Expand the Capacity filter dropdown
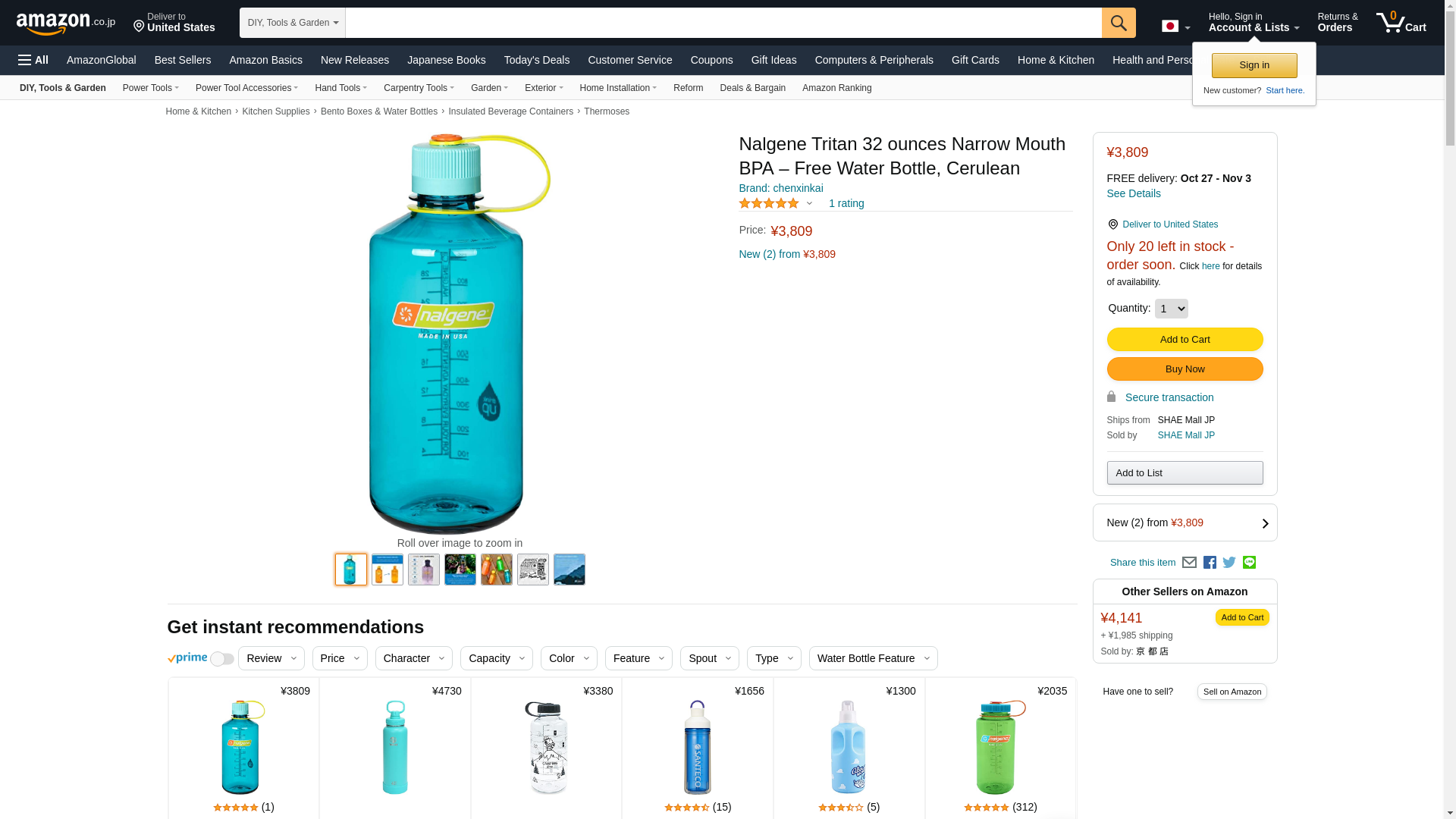 tap(496, 658)
